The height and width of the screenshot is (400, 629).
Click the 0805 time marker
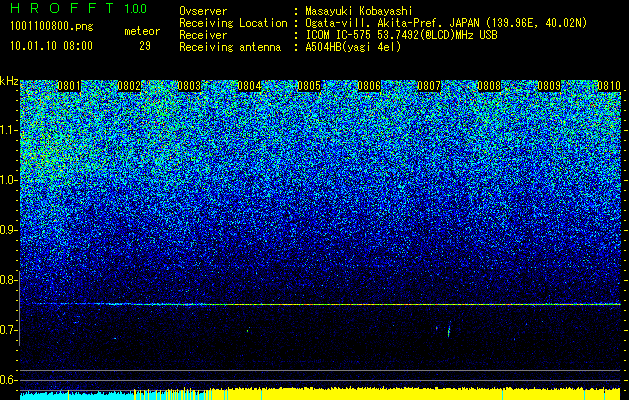(309, 86)
